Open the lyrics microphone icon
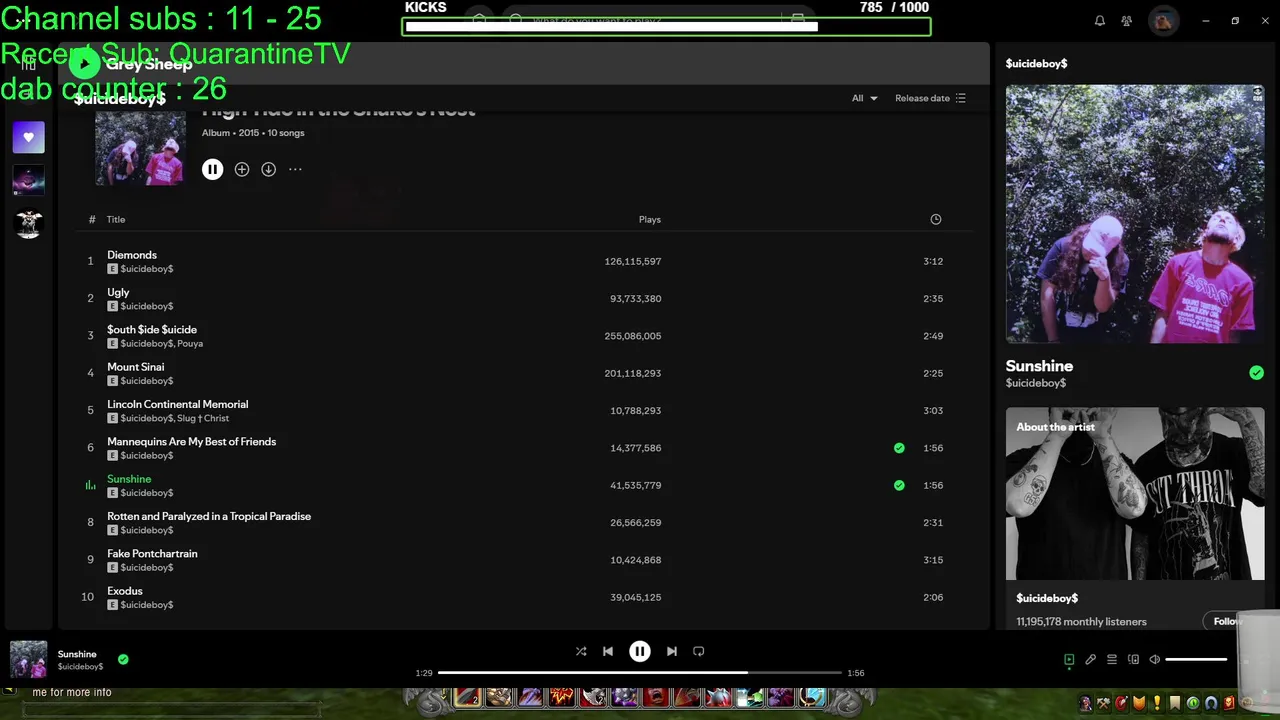 pyautogui.click(x=1090, y=660)
